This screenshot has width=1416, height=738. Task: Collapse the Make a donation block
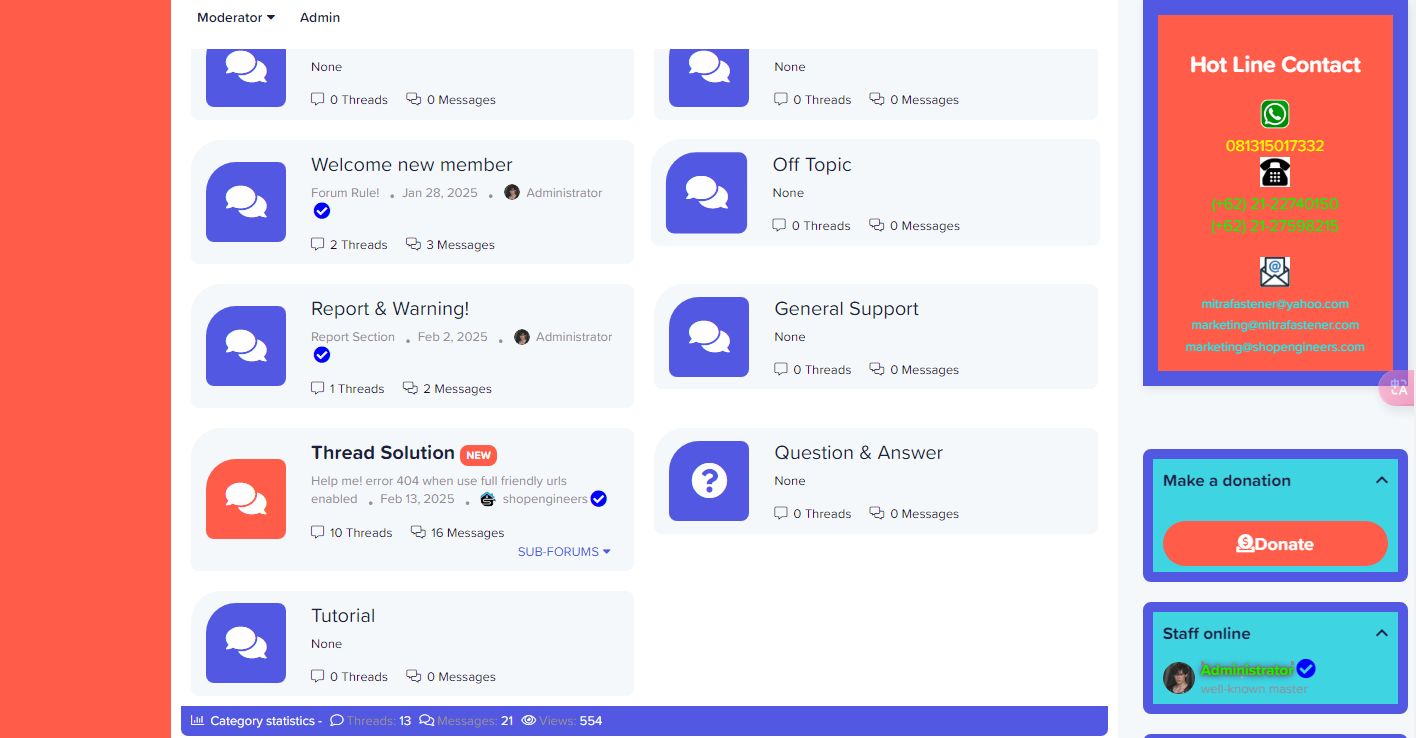point(1381,481)
